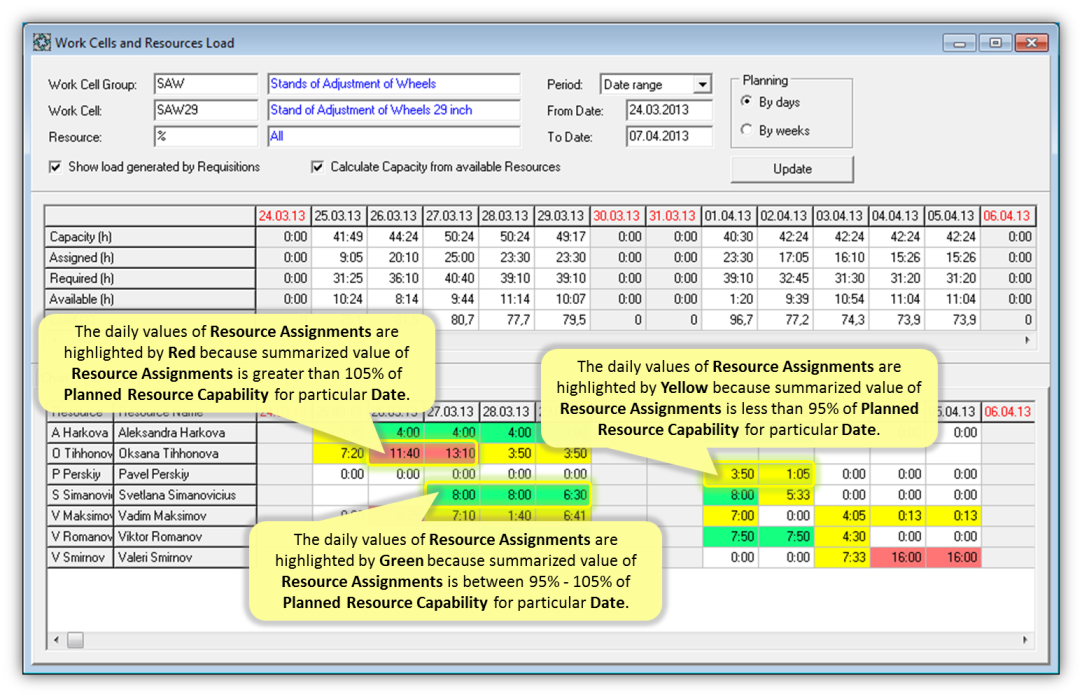The width and height of the screenshot is (1082, 697).
Task: Select By days planning option
Action: pos(747,101)
